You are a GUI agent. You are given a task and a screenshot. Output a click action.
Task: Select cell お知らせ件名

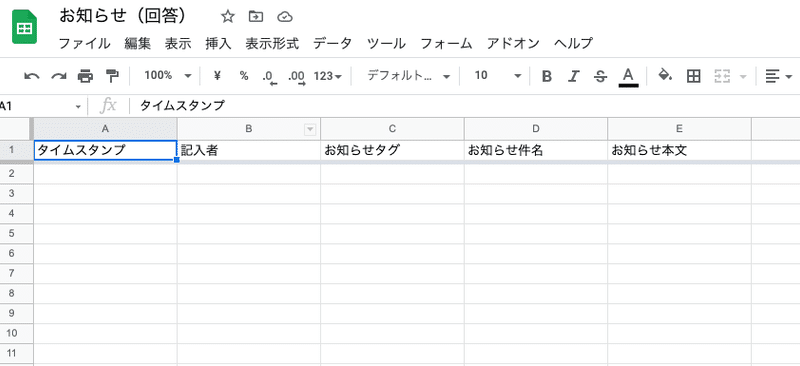click(x=536, y=151)
